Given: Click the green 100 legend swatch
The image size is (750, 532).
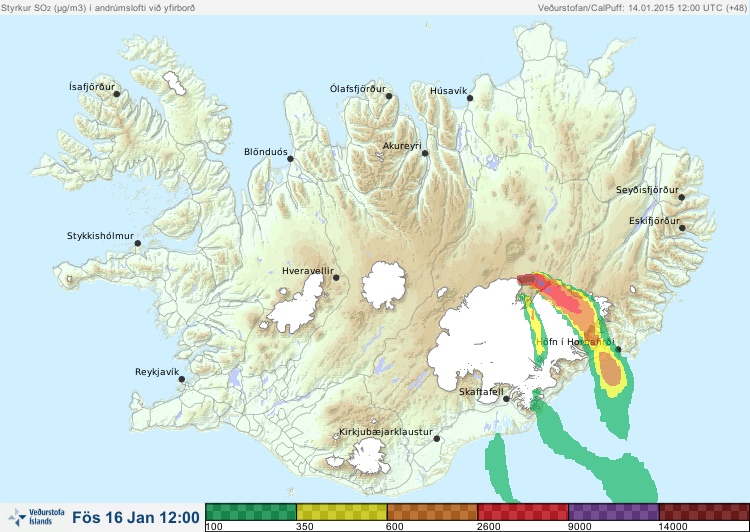Looking at the screenshot, I should 251,512.
